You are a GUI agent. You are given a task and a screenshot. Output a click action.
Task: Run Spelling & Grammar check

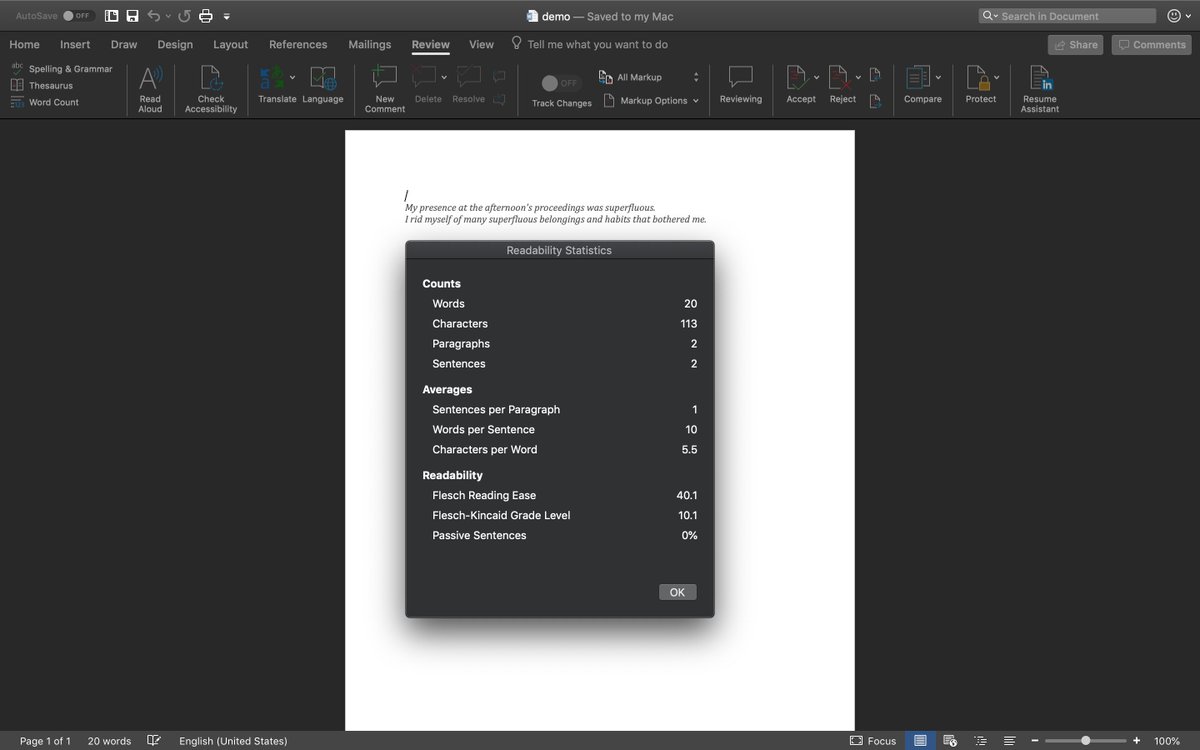click(62, 69)
